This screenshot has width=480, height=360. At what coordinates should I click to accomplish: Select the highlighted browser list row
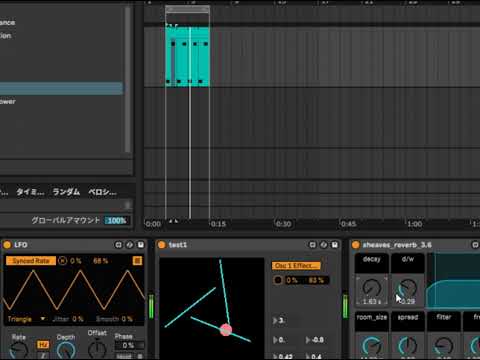click(x=61, y=89)
